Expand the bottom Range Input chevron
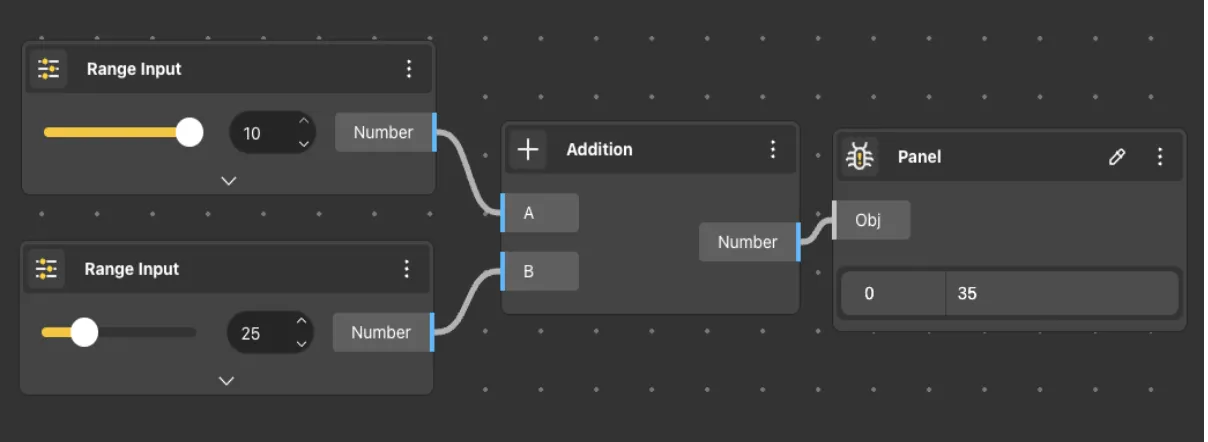 click(x=227, y=381)
